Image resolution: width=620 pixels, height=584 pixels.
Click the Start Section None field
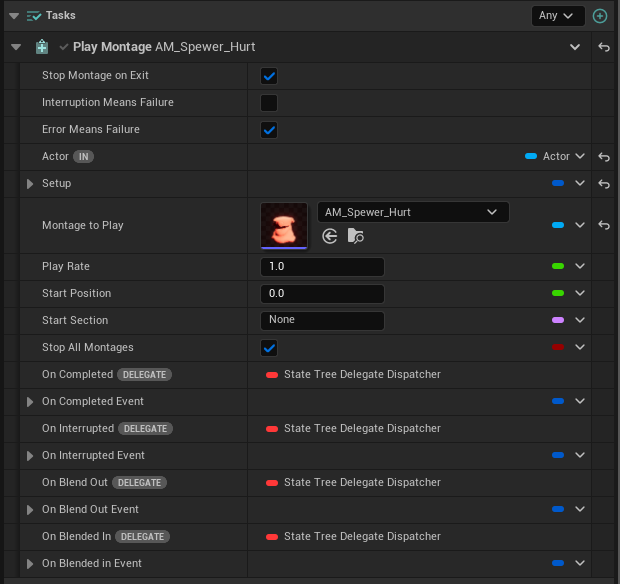(x=322, y=321)
